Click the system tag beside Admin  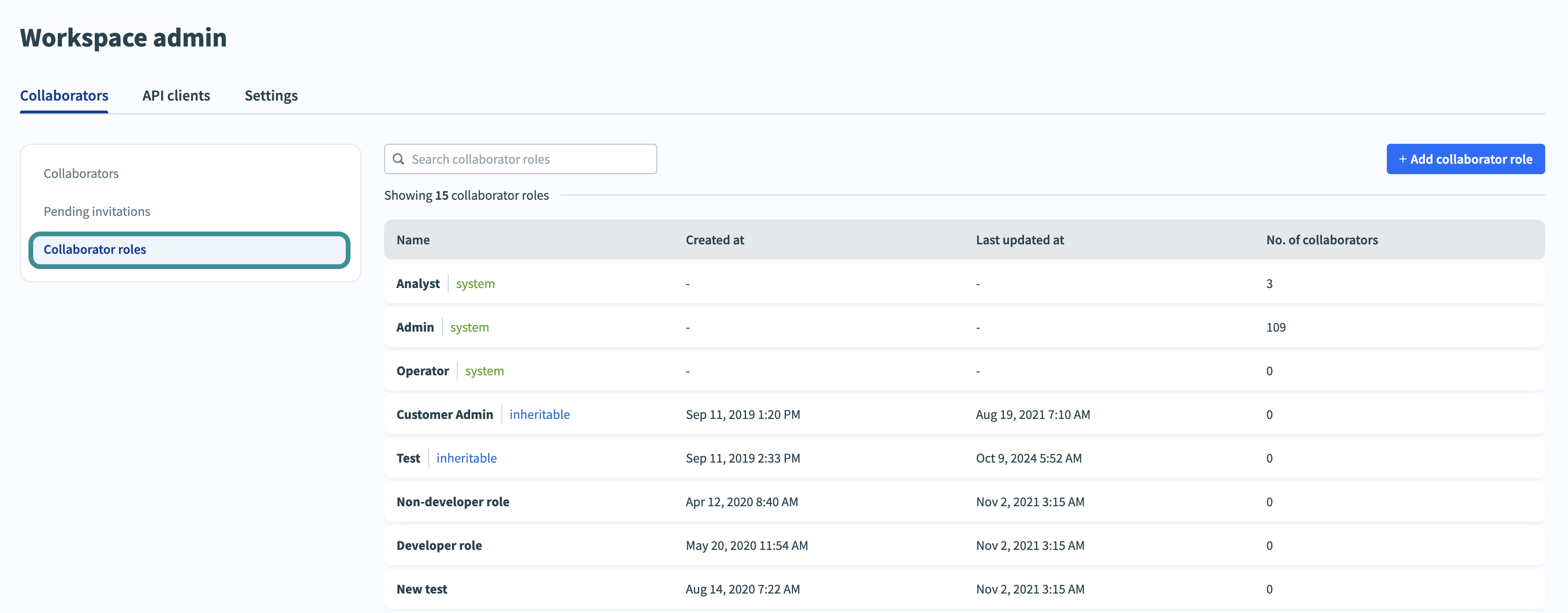click(469, 327)
